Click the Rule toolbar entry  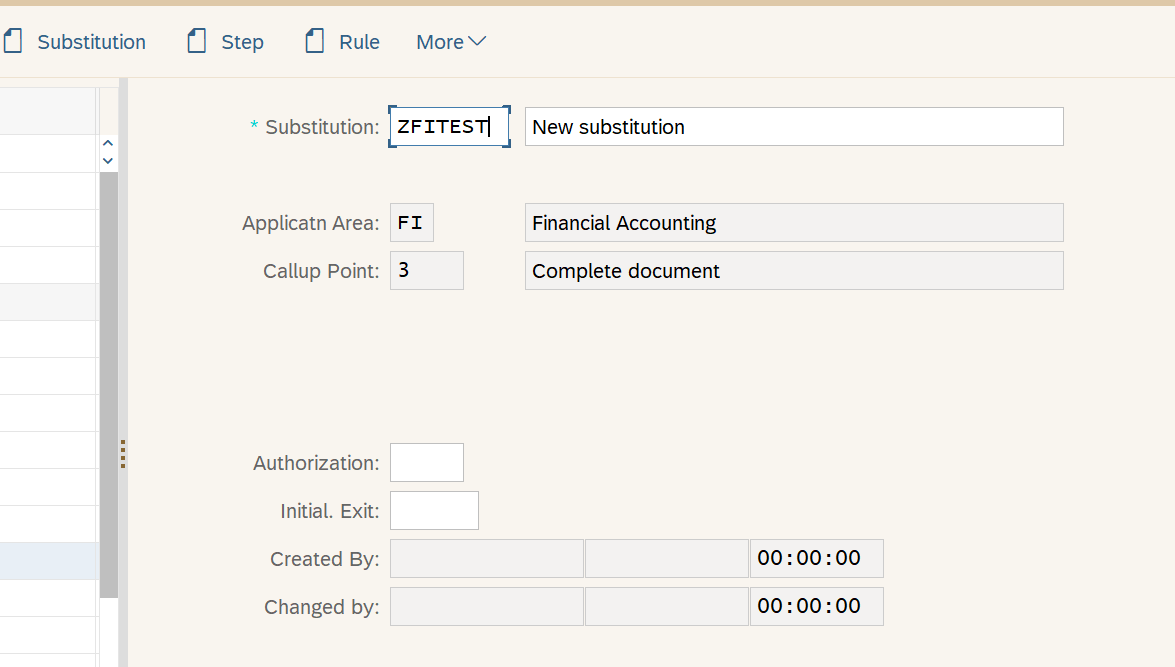pyautogui.click(x=360, y=42)
